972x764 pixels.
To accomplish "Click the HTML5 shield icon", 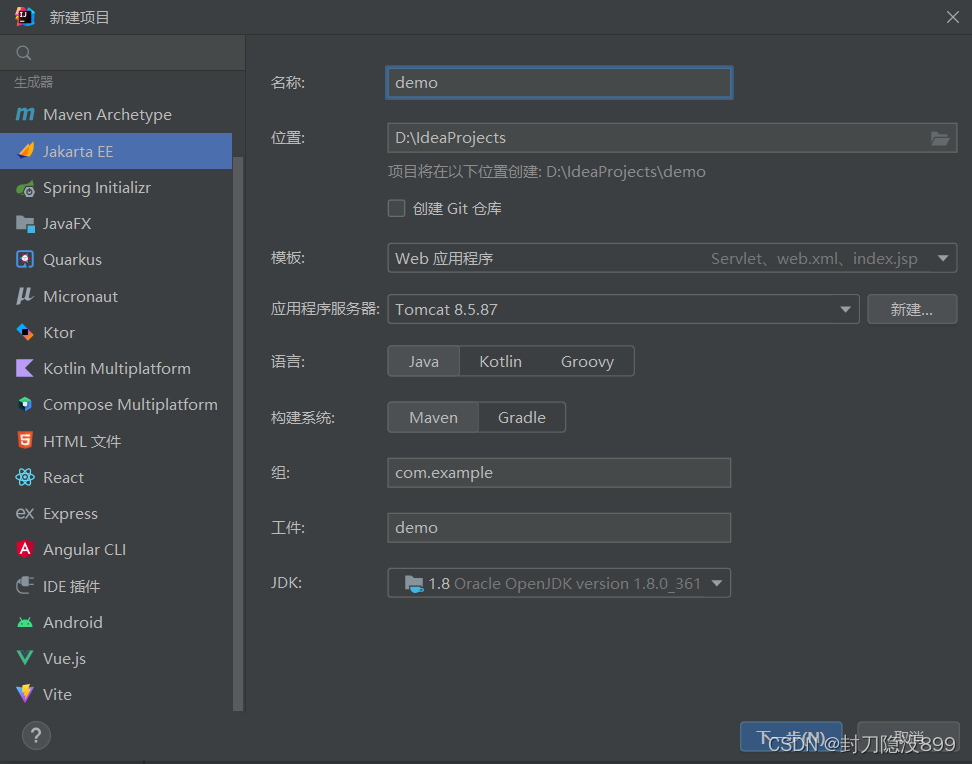I will [x=25, y=441].
